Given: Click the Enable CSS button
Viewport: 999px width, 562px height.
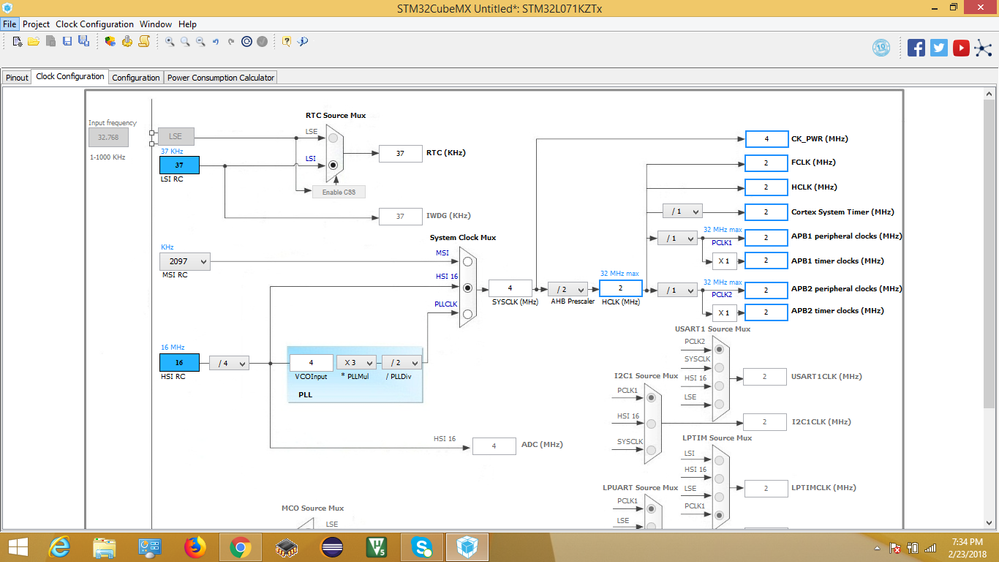Looking at the screenshot, I should tap(338, 192).
